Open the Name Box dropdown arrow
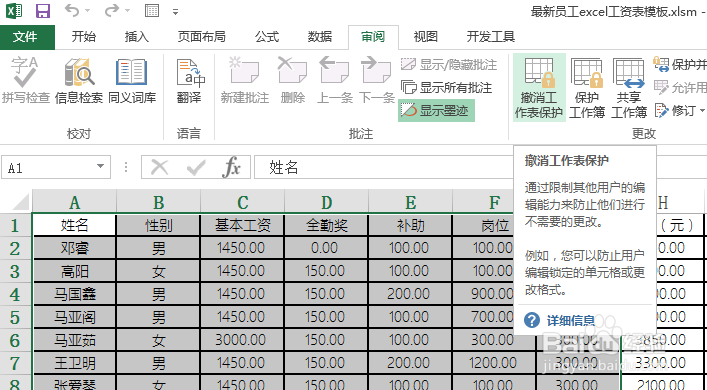The height and width of the screenshot is (390, 707). point(101,166)
